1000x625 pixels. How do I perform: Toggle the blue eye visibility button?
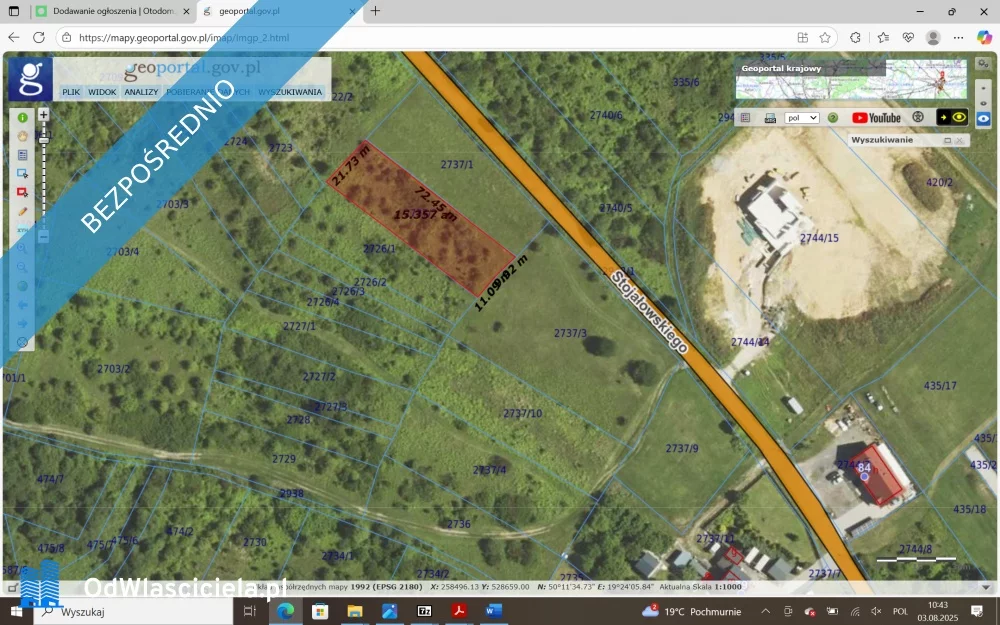983,119
